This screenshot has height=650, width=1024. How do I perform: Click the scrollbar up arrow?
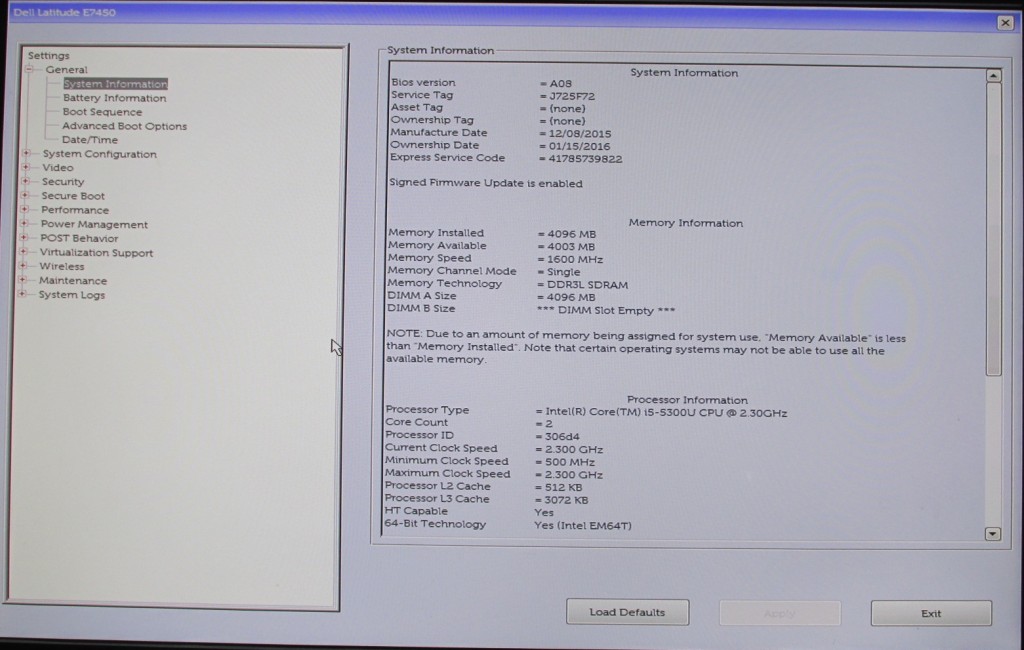(x=993, y=76)
